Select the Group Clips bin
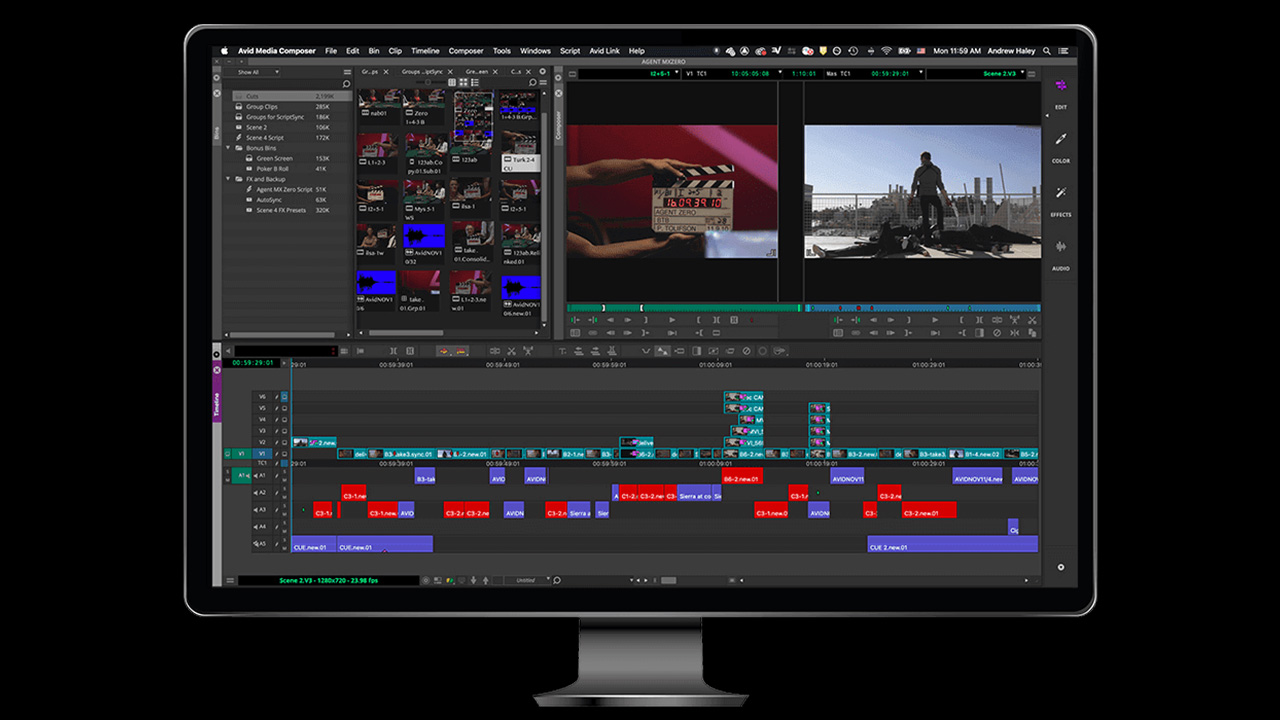1280x720 pixels. tap(262, 106)
